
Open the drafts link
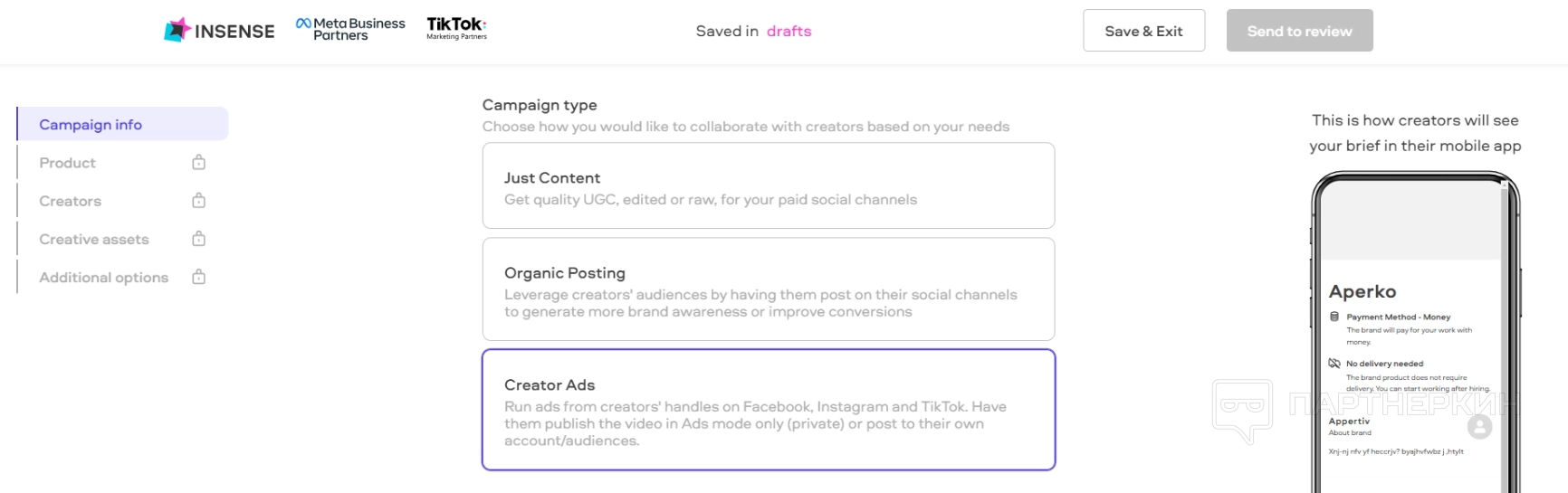point(789,31)
